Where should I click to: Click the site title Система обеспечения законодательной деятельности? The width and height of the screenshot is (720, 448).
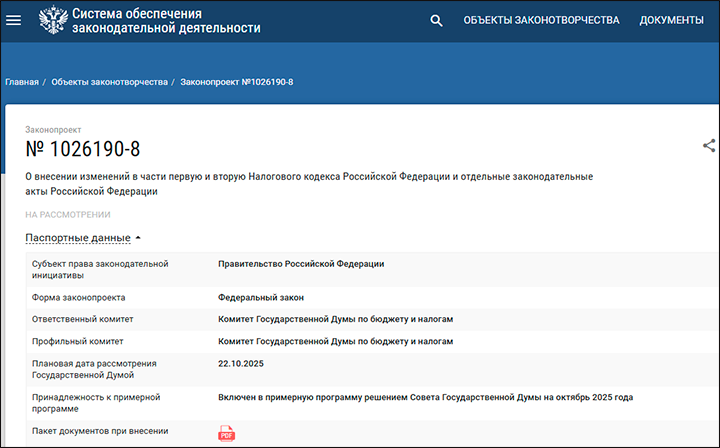(x=165, y=20)
